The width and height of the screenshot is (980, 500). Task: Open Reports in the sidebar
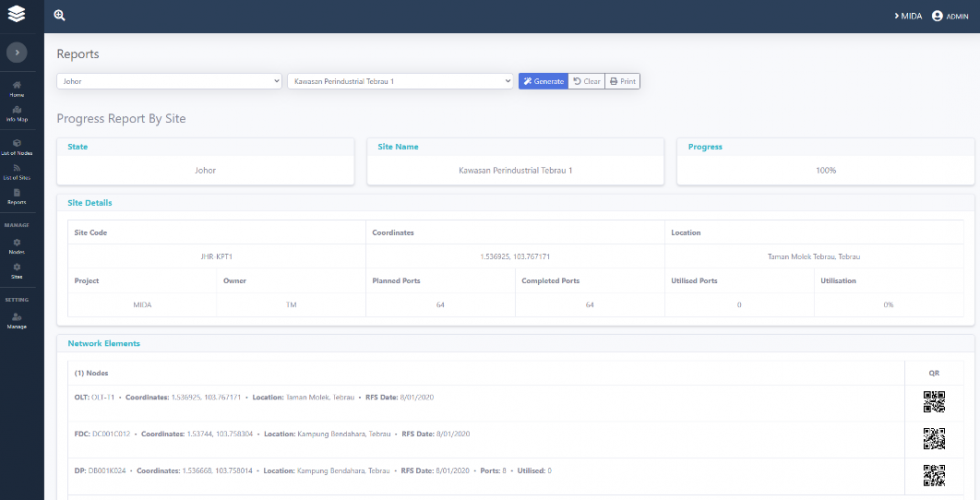17,196
